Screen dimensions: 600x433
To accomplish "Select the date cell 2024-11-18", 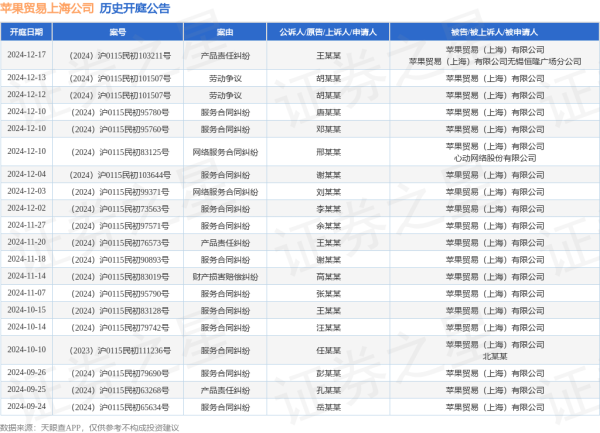I will pos(26,259).
